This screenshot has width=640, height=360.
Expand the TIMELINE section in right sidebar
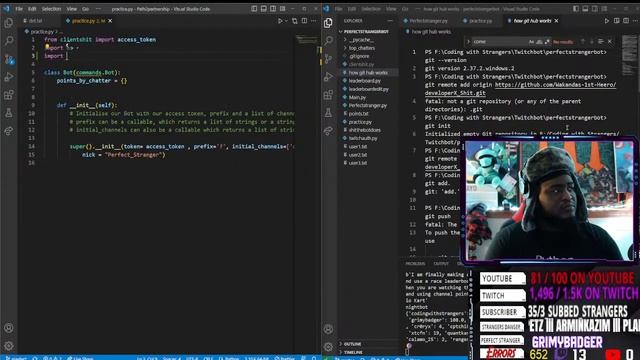click(x=353, y=352)
